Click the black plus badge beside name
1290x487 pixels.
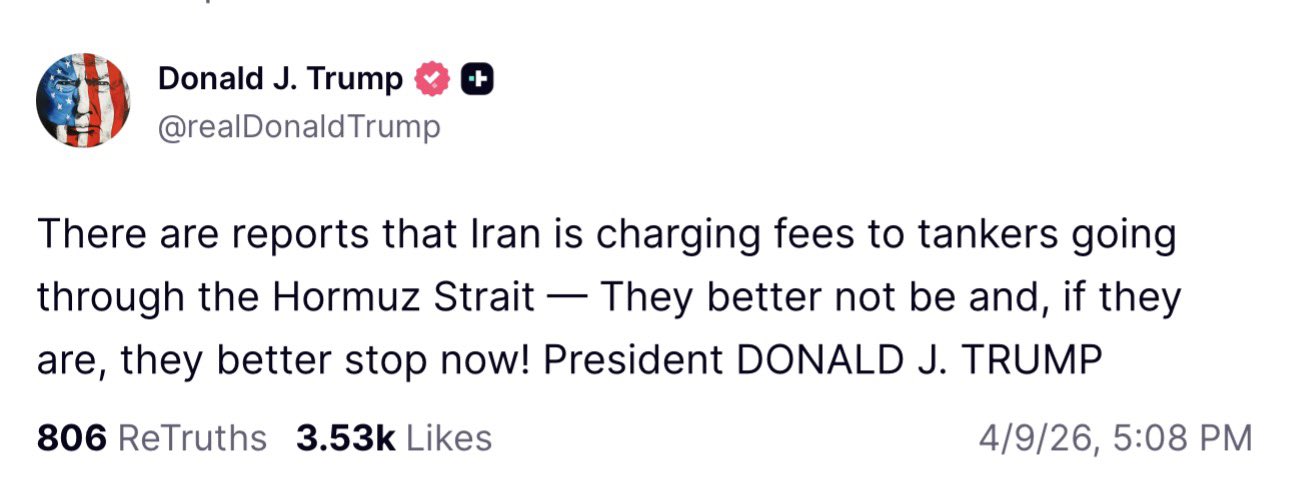pyautogui.click(x=477, y=80)
